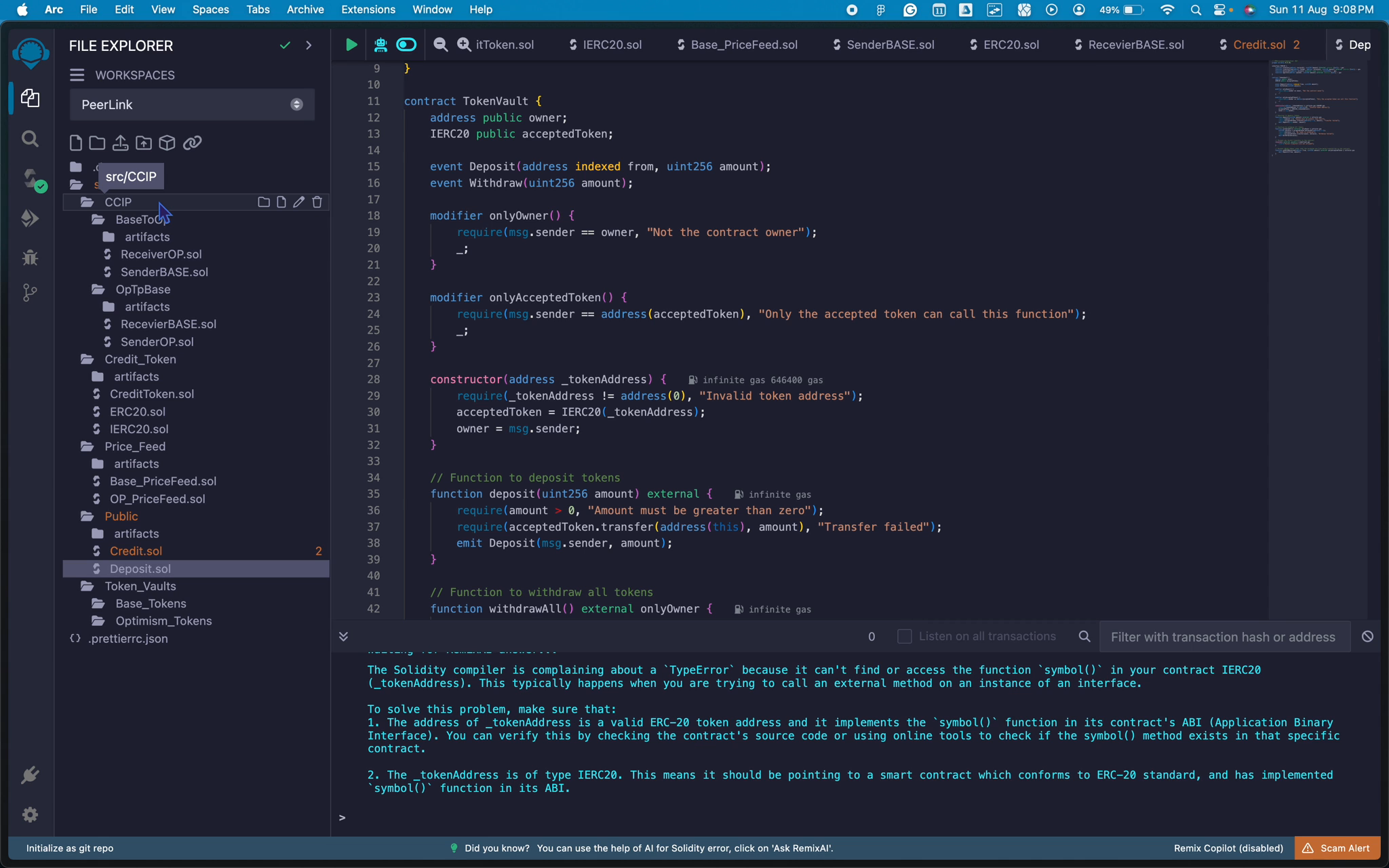Open the Plugin manager plug icon
Screen dimensions: 1389x868
click(30, 775)
